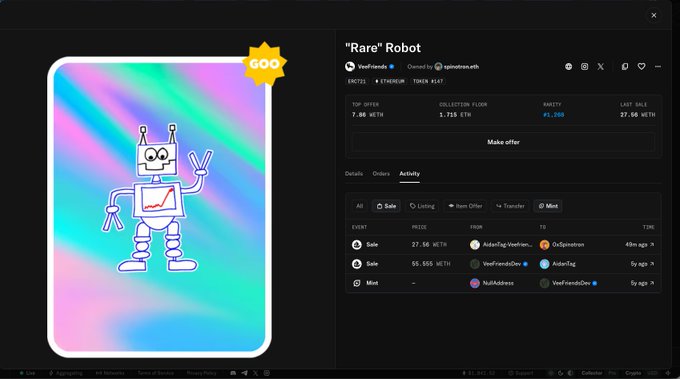Click the OpenSea icon on 27.56 WETH sale

[x=356, y=245]
